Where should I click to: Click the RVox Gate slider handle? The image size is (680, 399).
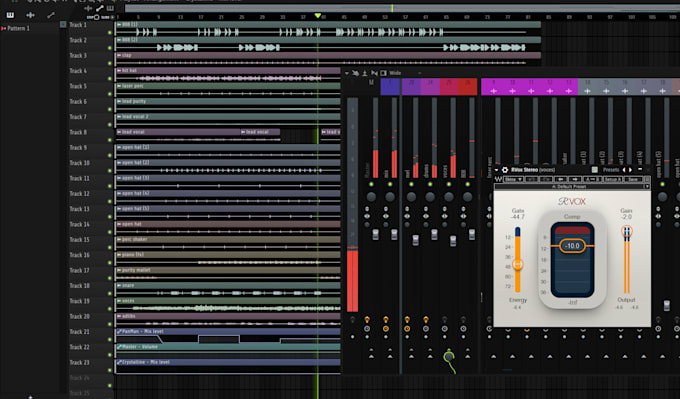[517, 264]
